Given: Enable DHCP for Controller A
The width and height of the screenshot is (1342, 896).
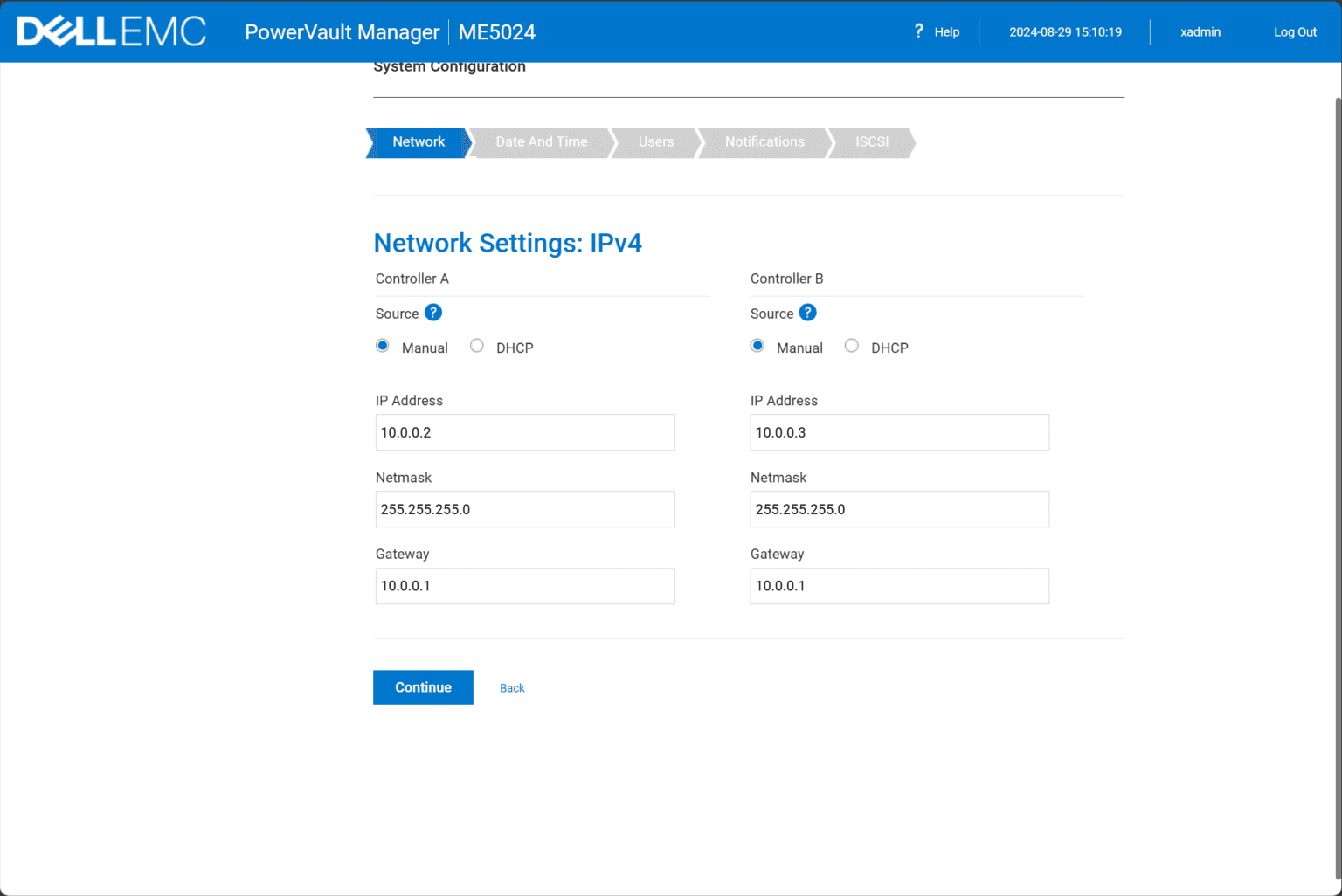Looking at the screenshot, I should click(477, 345).
